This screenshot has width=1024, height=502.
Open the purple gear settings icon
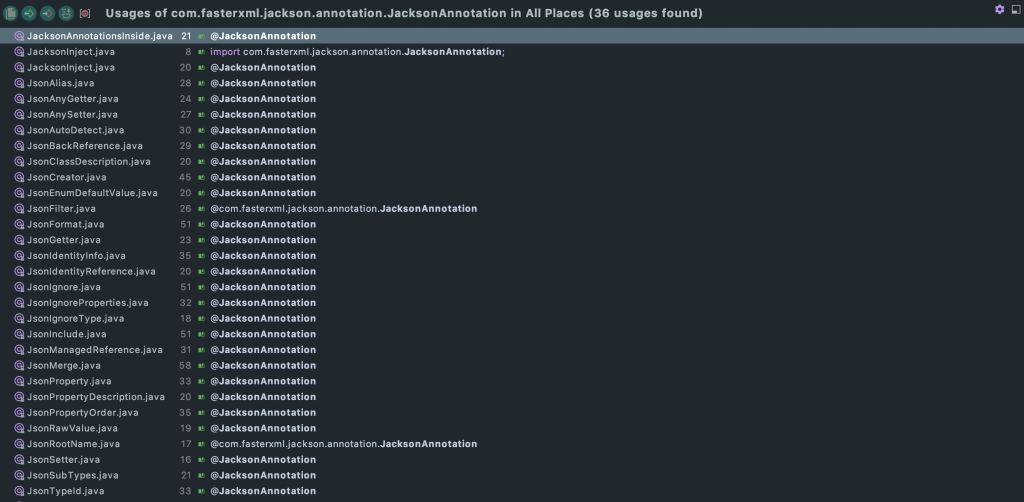999,9
